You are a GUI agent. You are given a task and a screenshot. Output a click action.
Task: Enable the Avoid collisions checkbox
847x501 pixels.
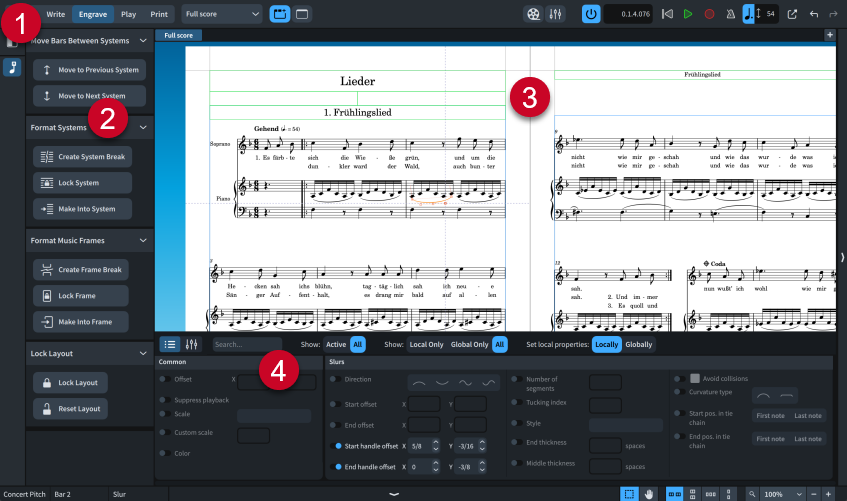[695, 379]
